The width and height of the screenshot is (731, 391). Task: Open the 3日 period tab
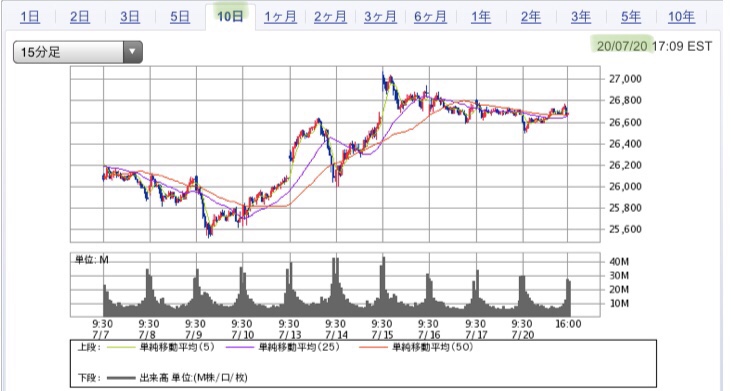click(x=130, y=17)
